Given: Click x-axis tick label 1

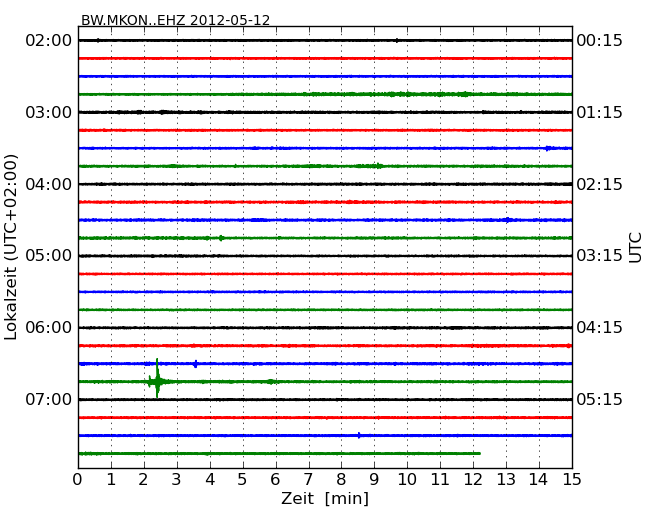Looking at the screenshot, I should coord(111,480).
